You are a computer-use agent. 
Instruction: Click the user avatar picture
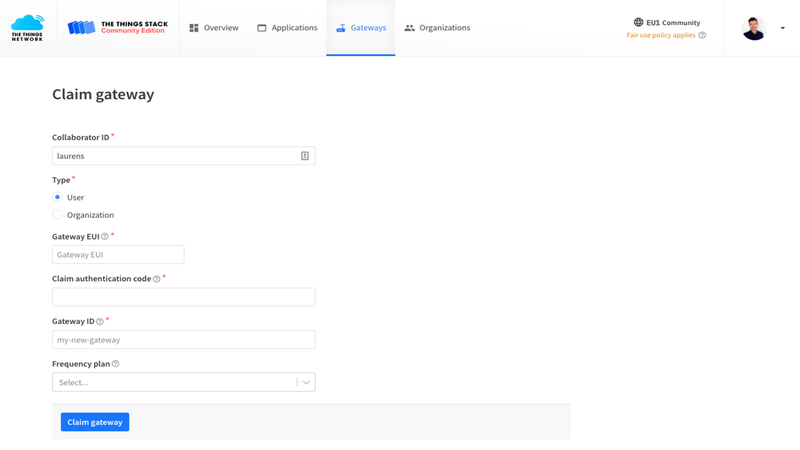tap(754, 28)
